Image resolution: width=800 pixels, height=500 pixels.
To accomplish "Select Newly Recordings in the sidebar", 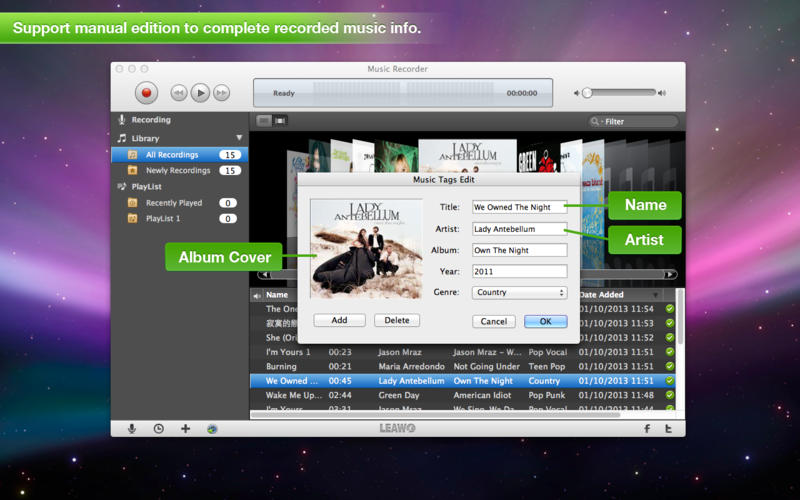I will [180, 170].
